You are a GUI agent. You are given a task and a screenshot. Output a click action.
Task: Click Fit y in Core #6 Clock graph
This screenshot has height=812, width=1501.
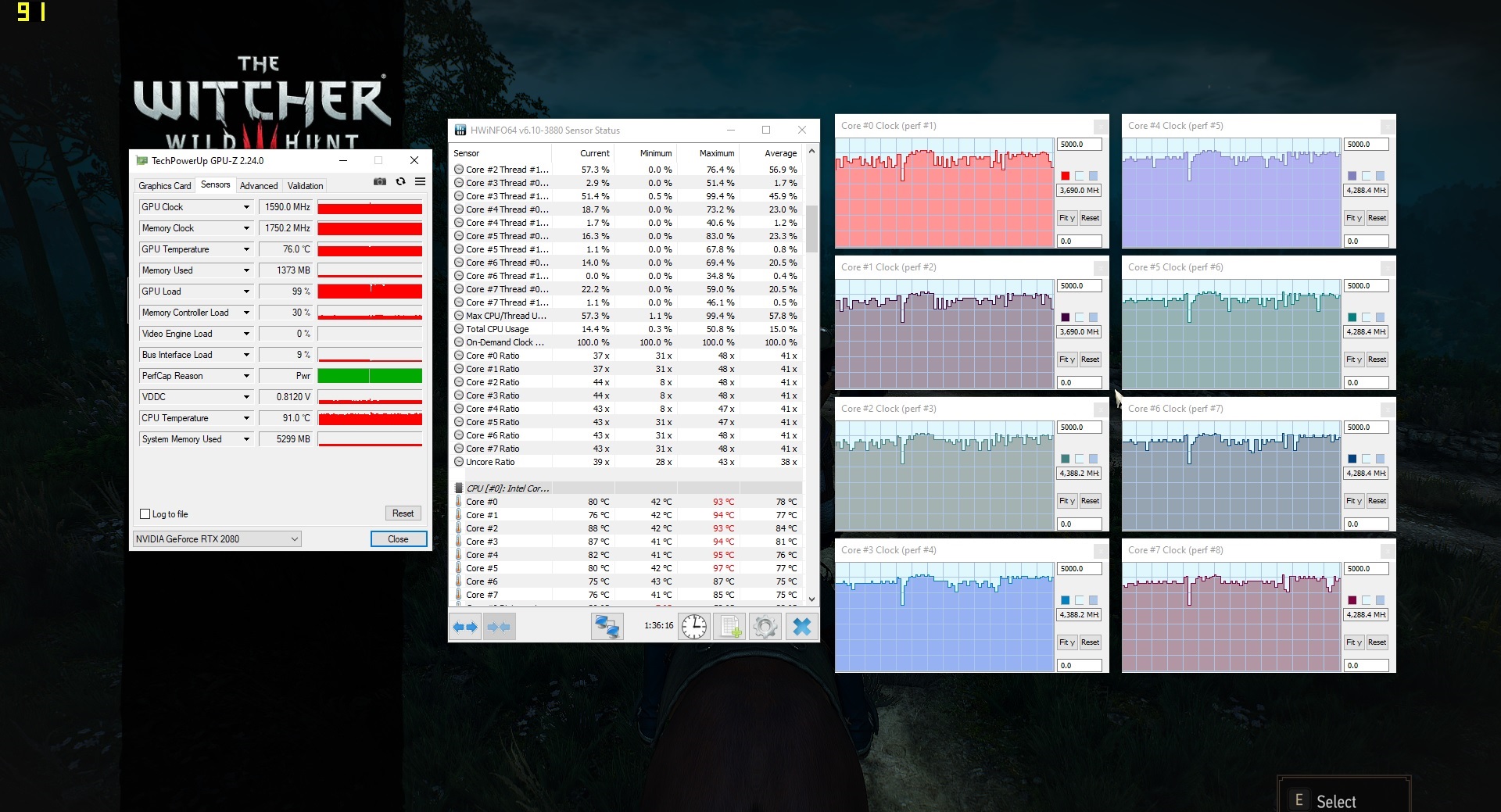(1354, 501)
